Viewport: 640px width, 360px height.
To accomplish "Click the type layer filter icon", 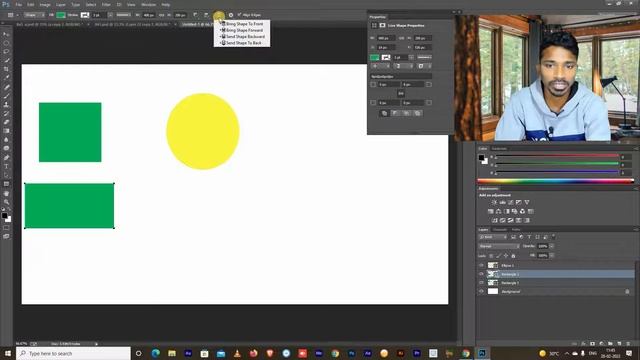I will point(529,237).
